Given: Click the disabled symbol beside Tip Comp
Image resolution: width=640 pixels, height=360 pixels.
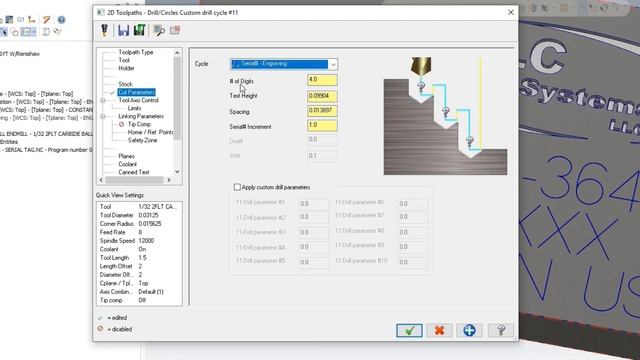Looking at the screenshot, I should [x=121, y=124].
